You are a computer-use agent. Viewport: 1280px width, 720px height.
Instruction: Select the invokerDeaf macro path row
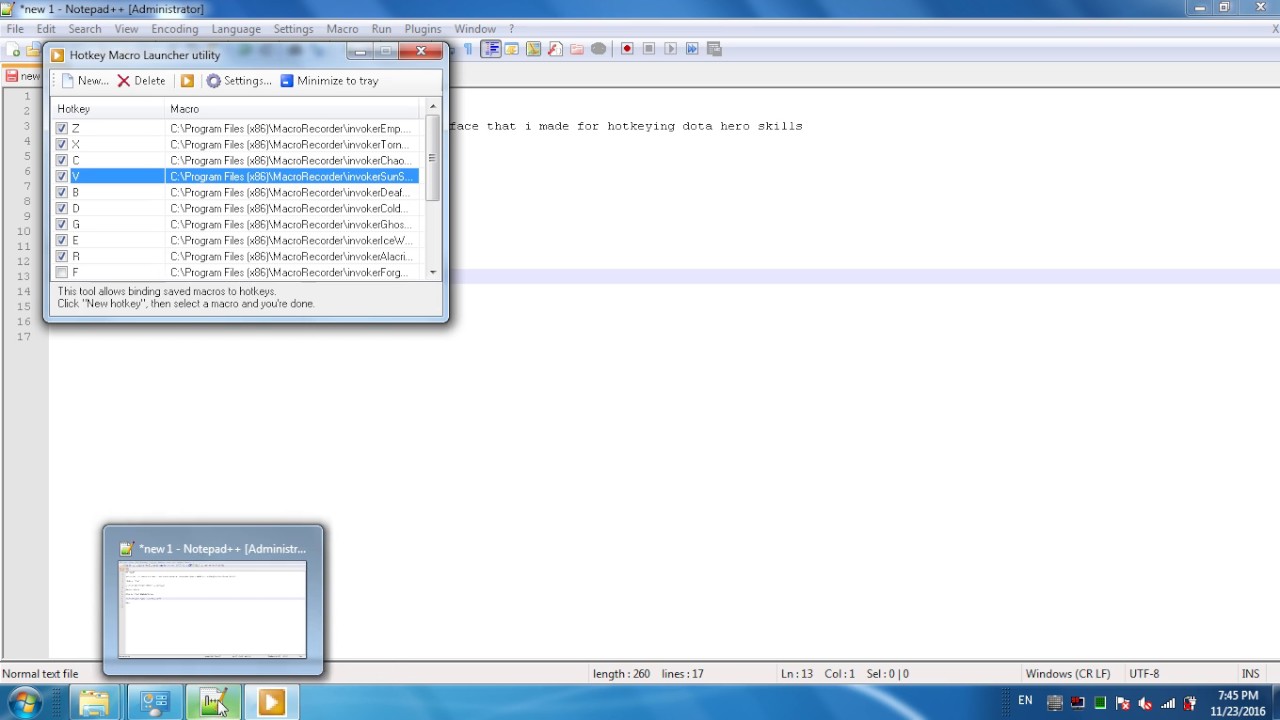click(290, 193)
